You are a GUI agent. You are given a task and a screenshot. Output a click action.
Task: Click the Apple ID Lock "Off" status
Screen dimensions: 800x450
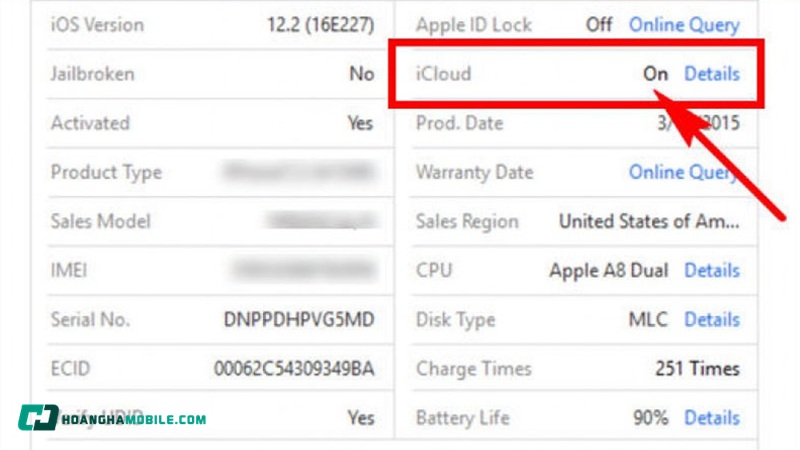(x=599, y=24)
